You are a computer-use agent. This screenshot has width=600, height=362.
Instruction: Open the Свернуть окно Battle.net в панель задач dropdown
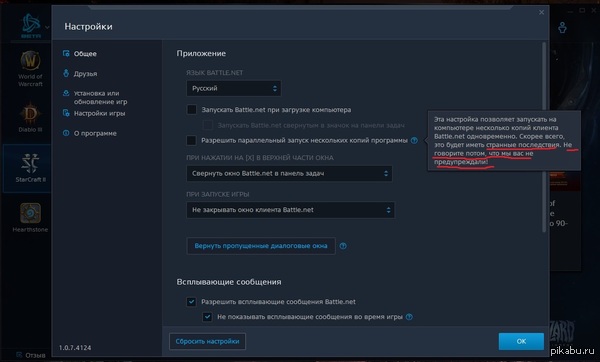289,173
